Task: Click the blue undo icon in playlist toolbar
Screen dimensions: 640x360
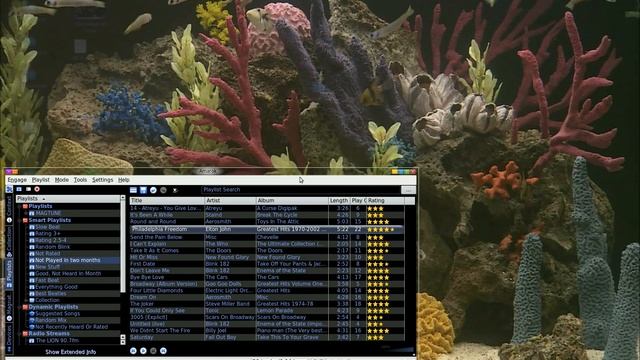Action: click(153, 190)
